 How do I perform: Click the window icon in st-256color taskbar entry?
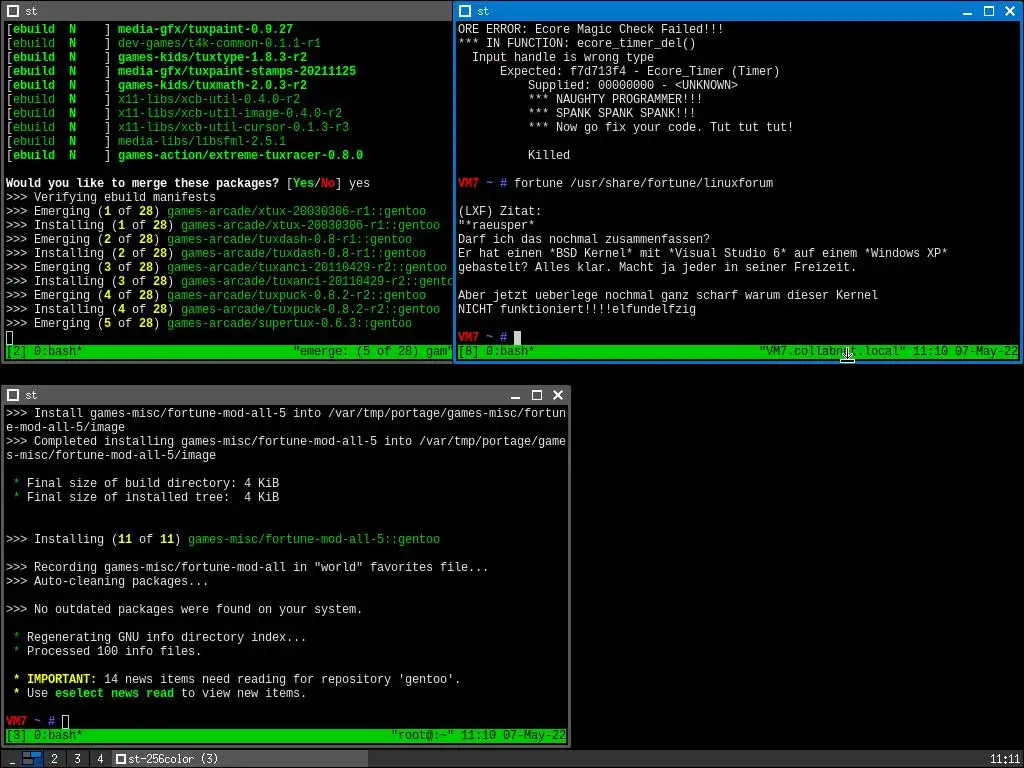click(121, 759)
